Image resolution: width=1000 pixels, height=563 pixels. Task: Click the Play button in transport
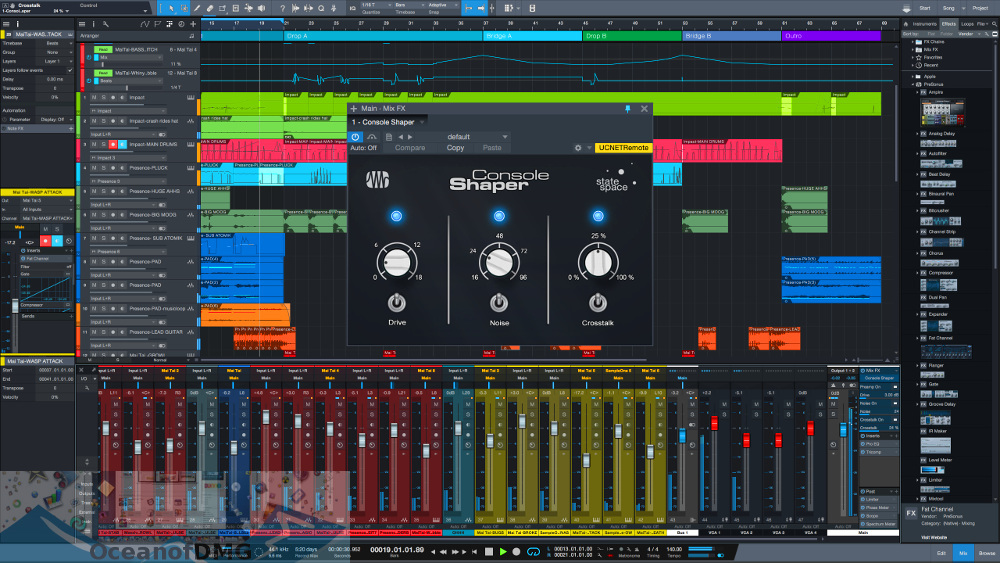coord(503,552)
